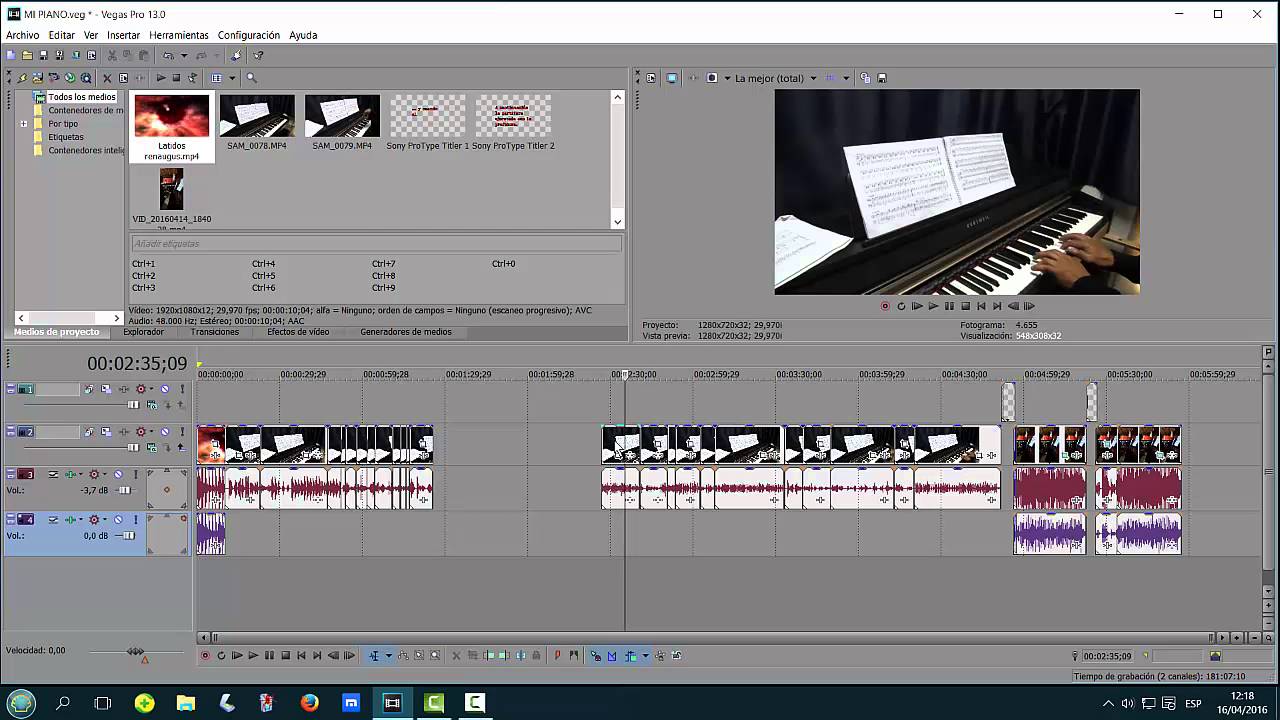Click the Copy snapshot icon in preview toolbar
The height and width of the screenshot is (720, 1280).
point(866,78)
